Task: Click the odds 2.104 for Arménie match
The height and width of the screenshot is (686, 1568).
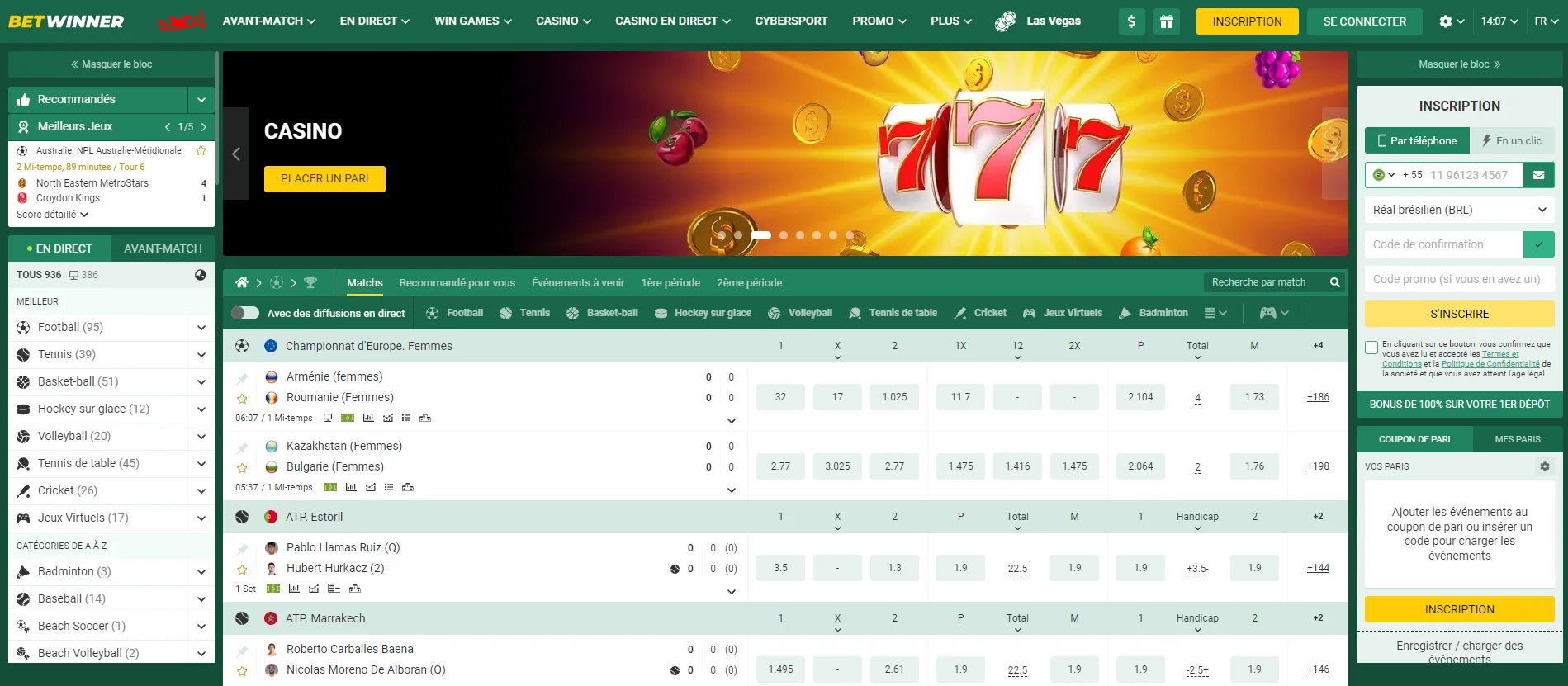Action: click(1140, 397)
